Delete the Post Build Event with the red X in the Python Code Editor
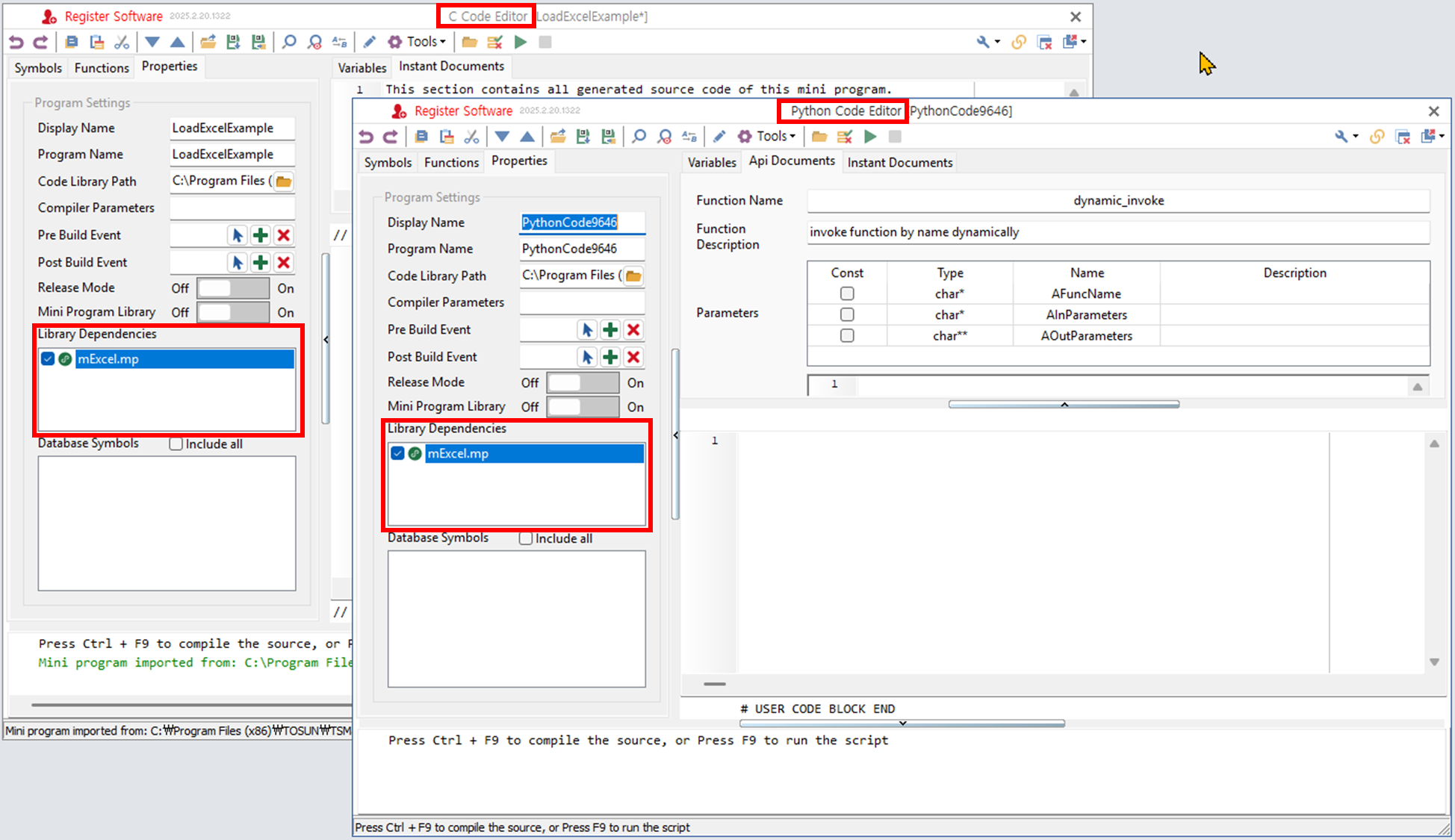Viewport: 1455px width, 840px height. (633, 357)
